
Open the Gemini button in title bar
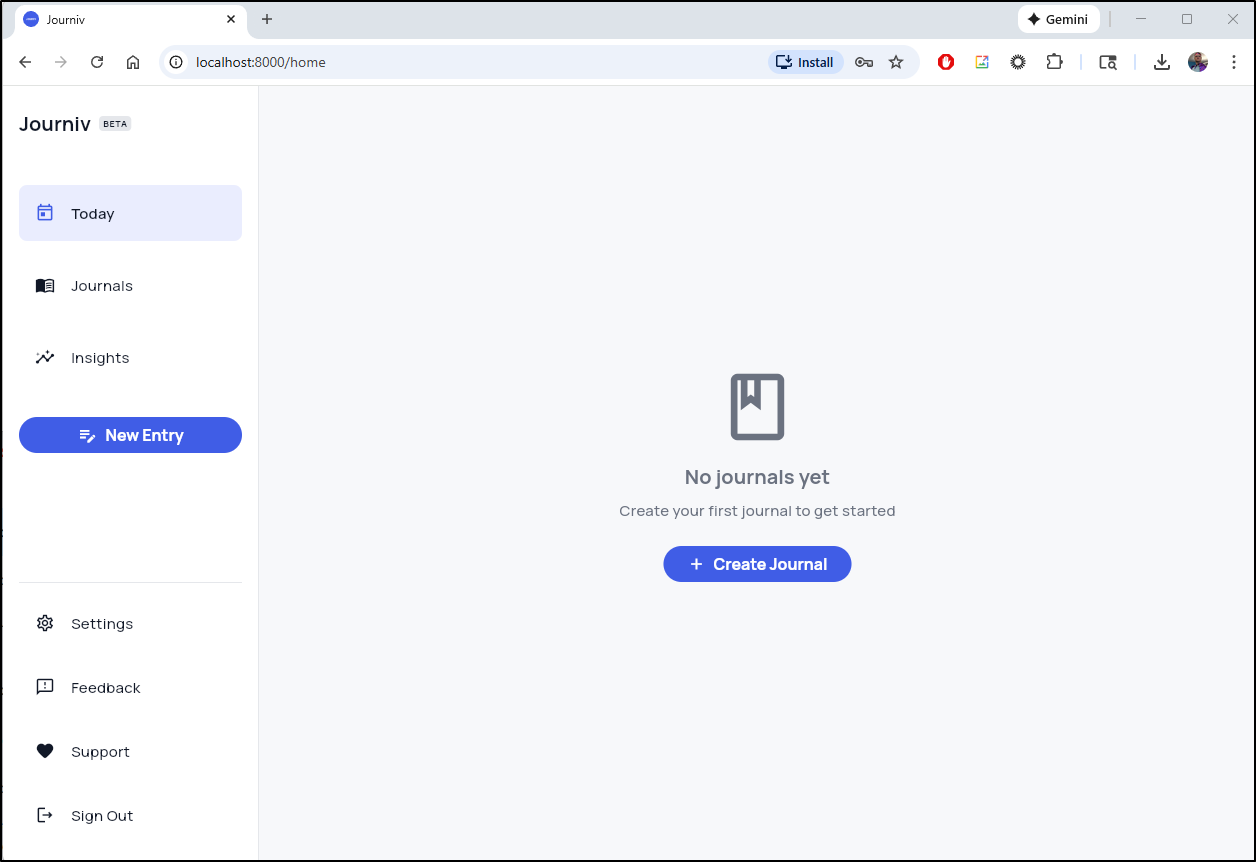point(1058,19)
